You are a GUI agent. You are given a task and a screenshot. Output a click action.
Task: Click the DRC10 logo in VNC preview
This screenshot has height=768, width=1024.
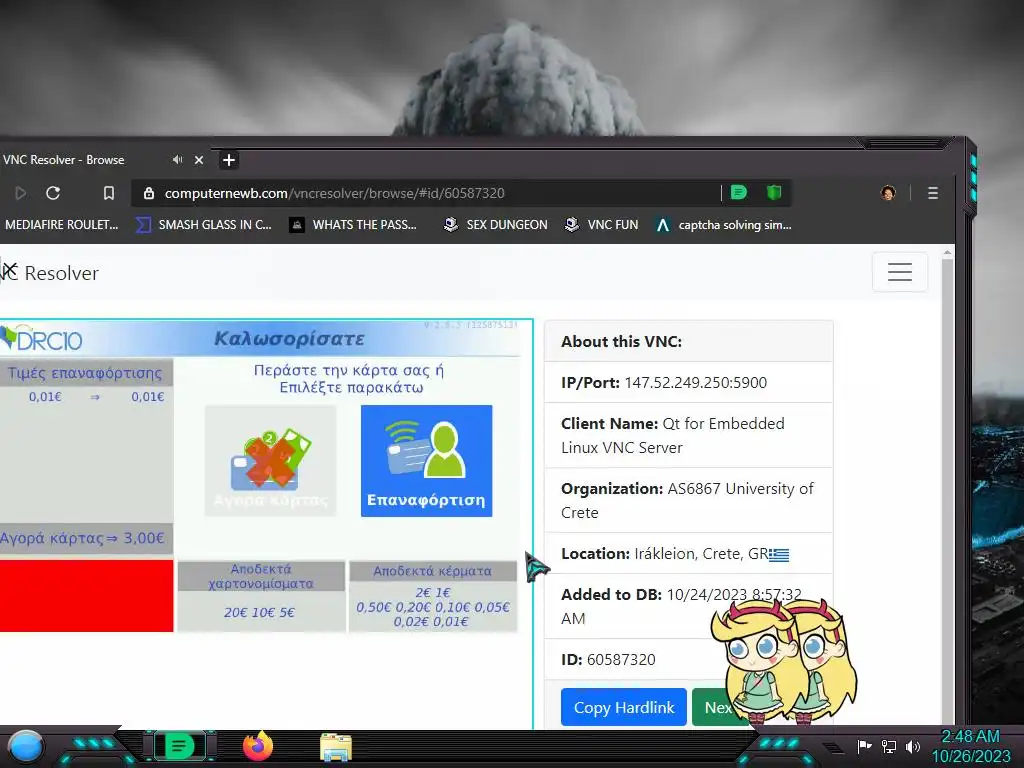[x=42, y=339]
